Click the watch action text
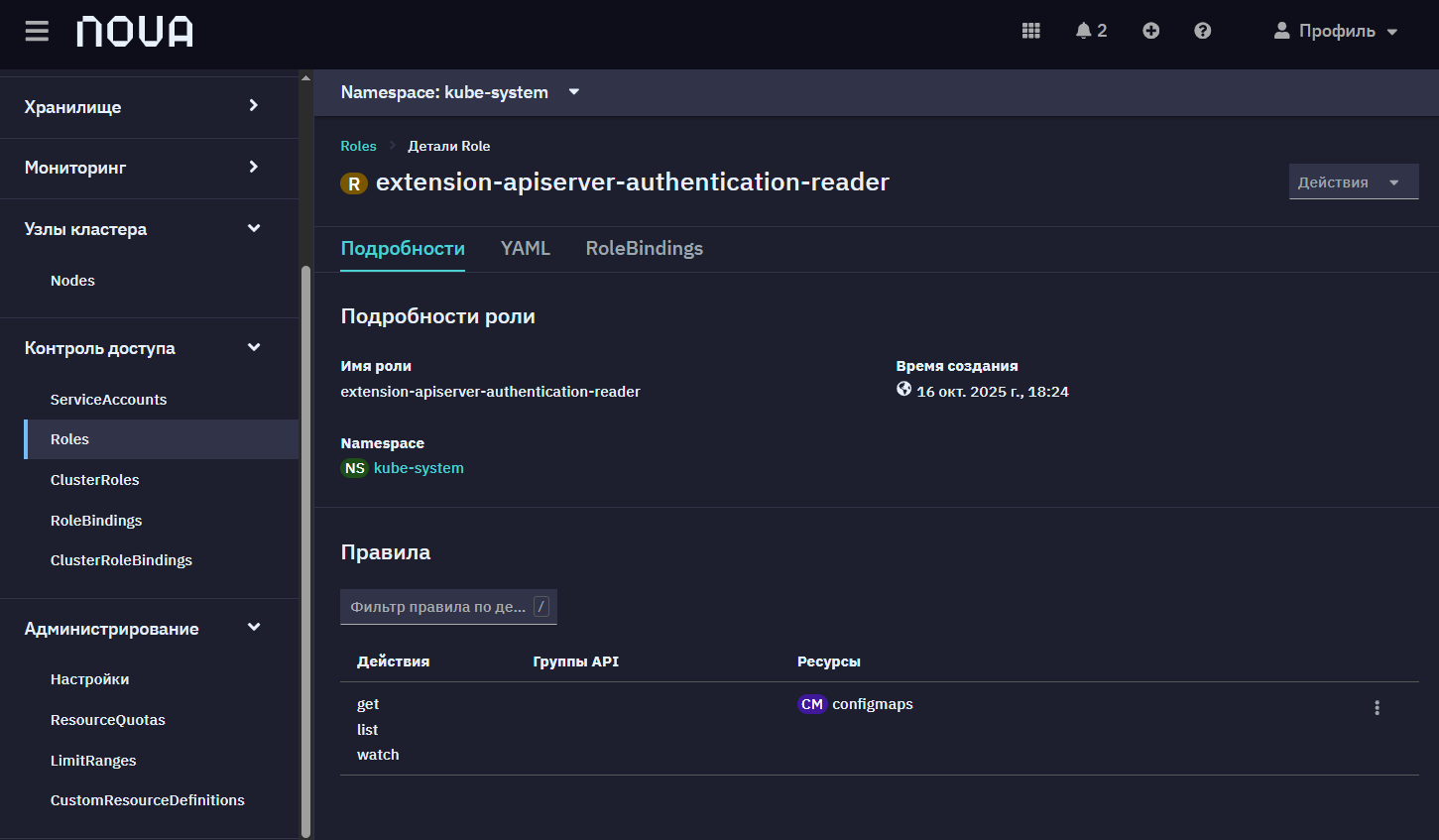Screen dimensions: 1439x840 pyautogui.click(x=378, y=755)
